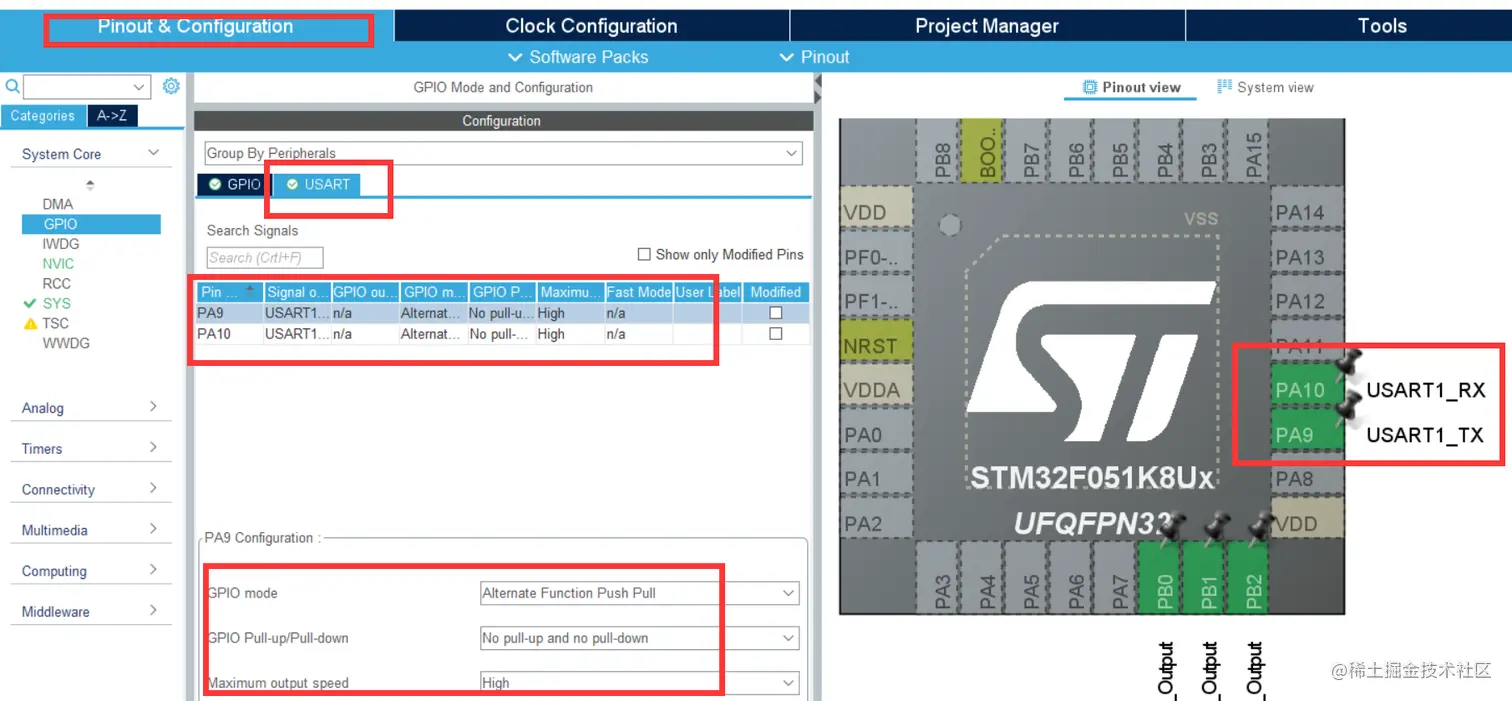Enable Show only Modified Pins checkbox

click(644, 254)
